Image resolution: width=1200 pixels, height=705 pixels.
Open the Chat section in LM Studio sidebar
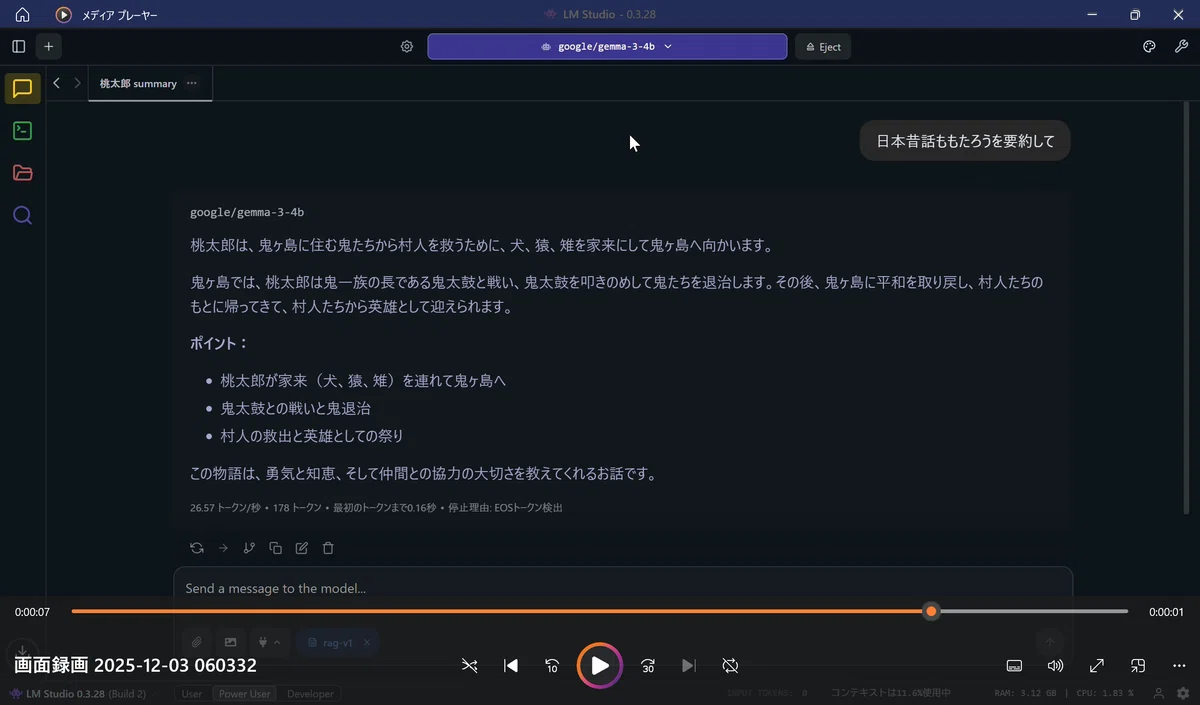[22, 88]
